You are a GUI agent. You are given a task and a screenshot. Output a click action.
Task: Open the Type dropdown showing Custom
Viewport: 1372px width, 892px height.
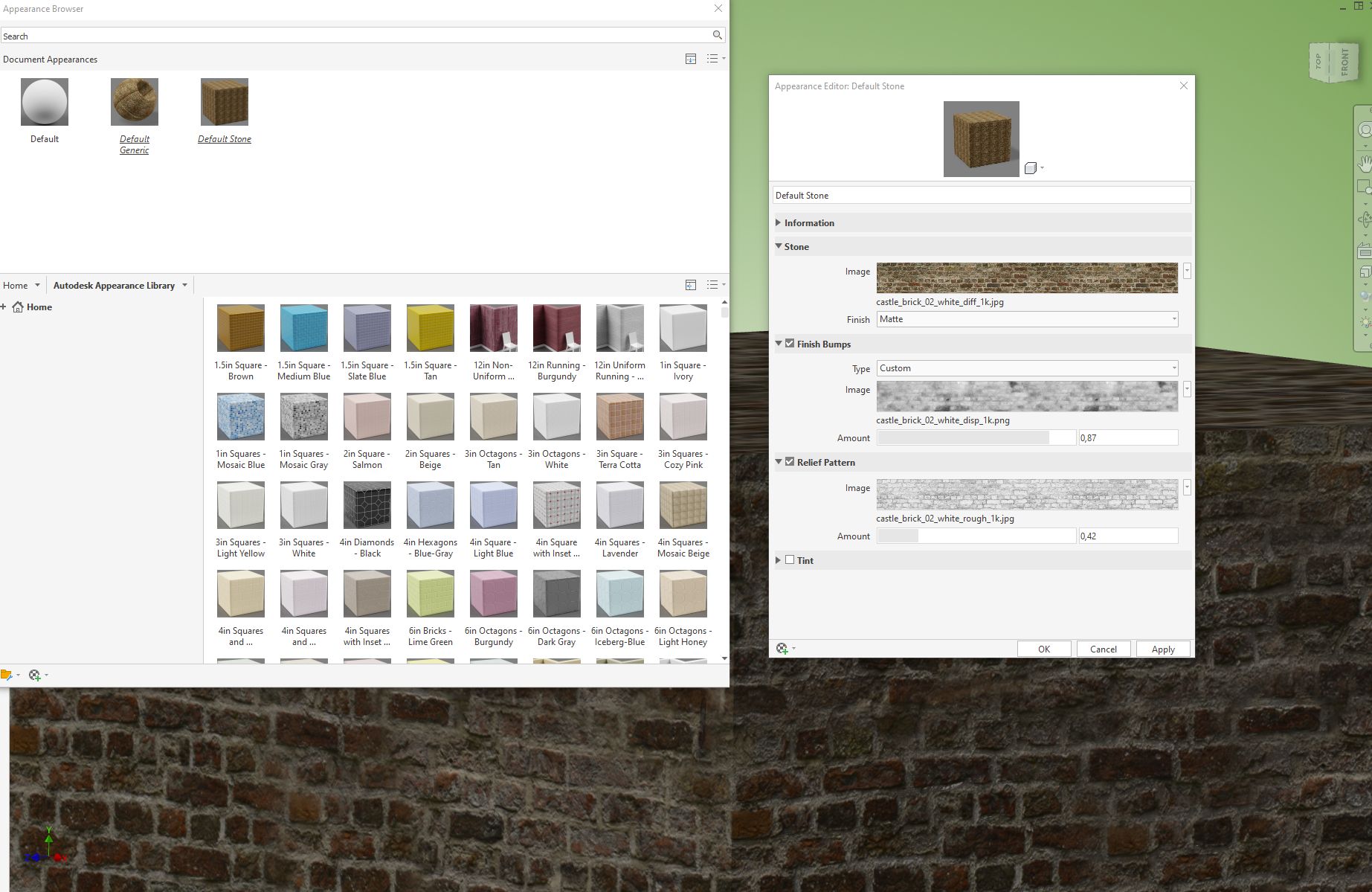coord(1027,368)
